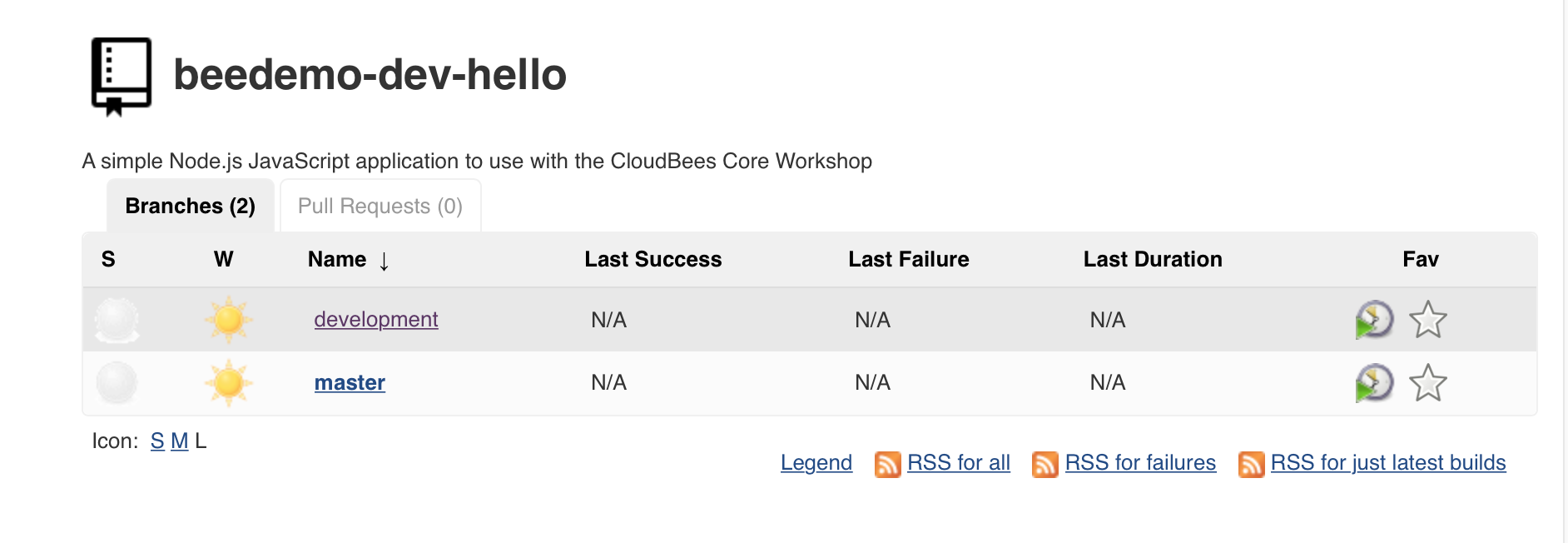Open the master branch link

click(x=350, y=383)
